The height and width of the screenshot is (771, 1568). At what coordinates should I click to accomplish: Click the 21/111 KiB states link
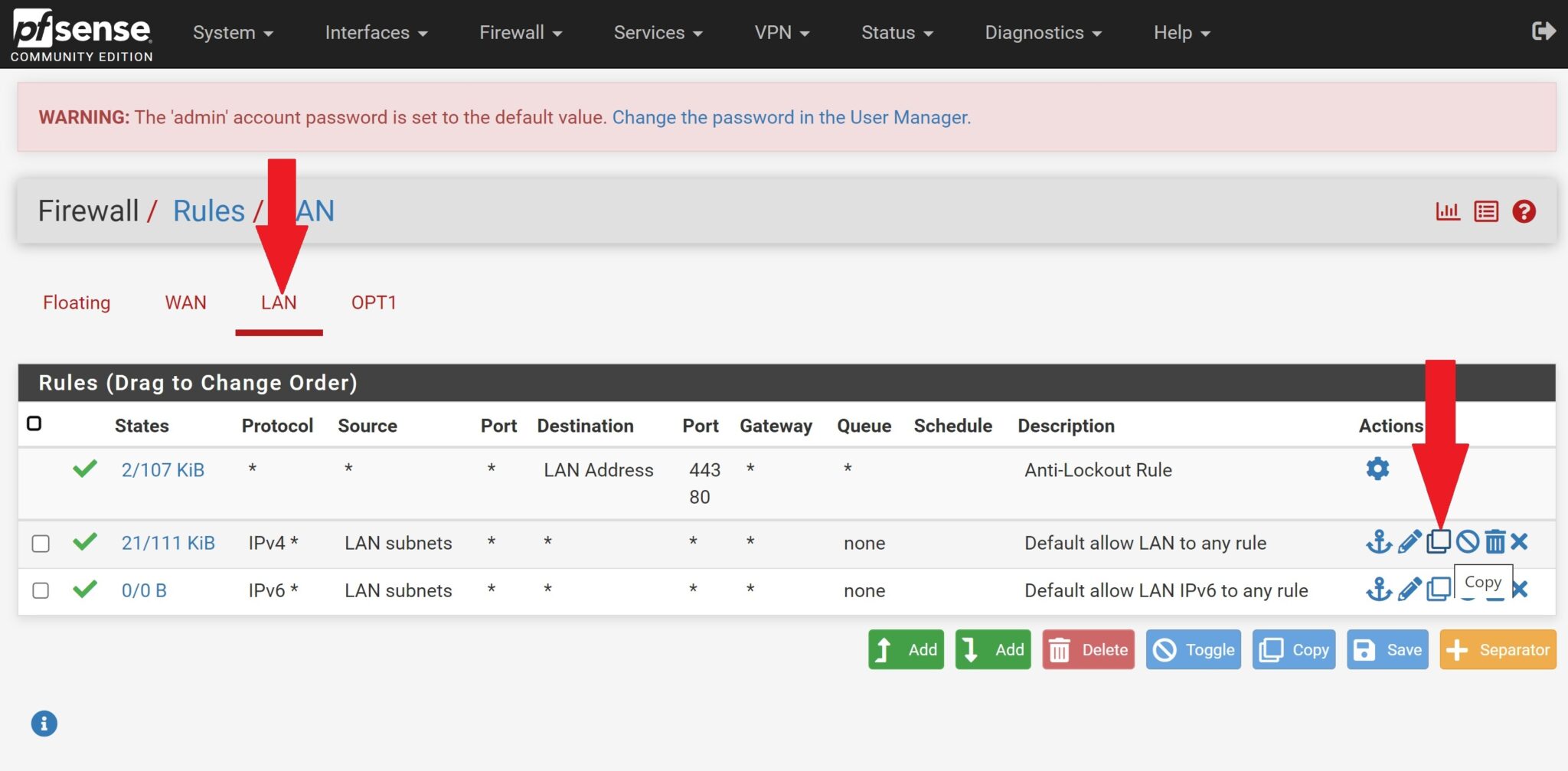(x=168, y=542)
